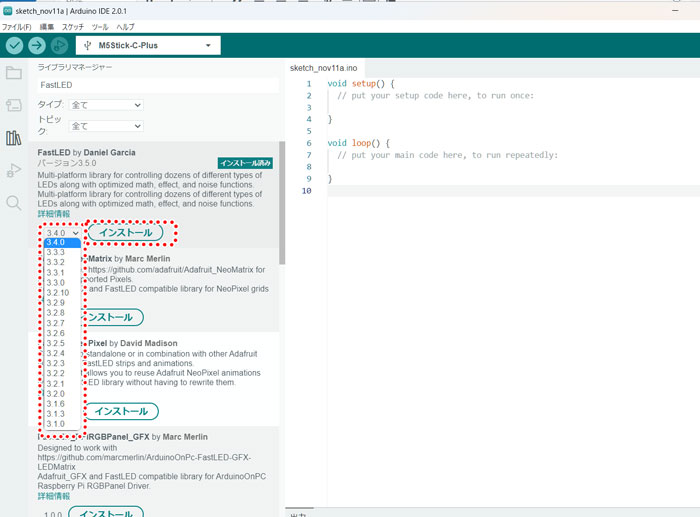Viewport: 700px width, 517px height.
Task: Select version 3.2.5 in list
Action: coord(62,343)
